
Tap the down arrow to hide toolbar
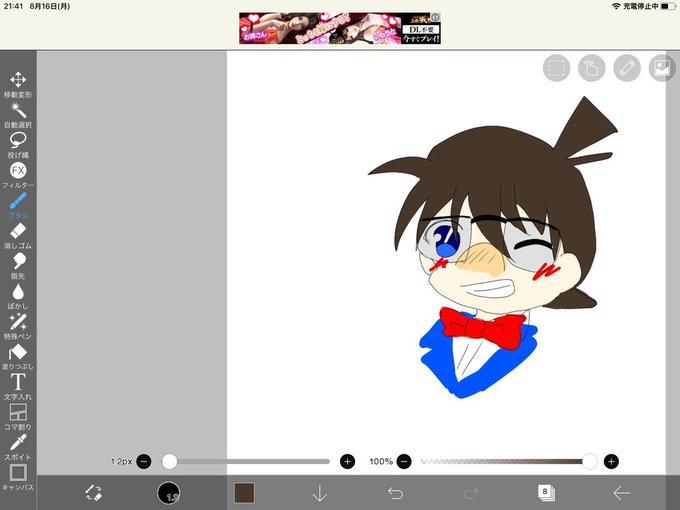[320, 493]
